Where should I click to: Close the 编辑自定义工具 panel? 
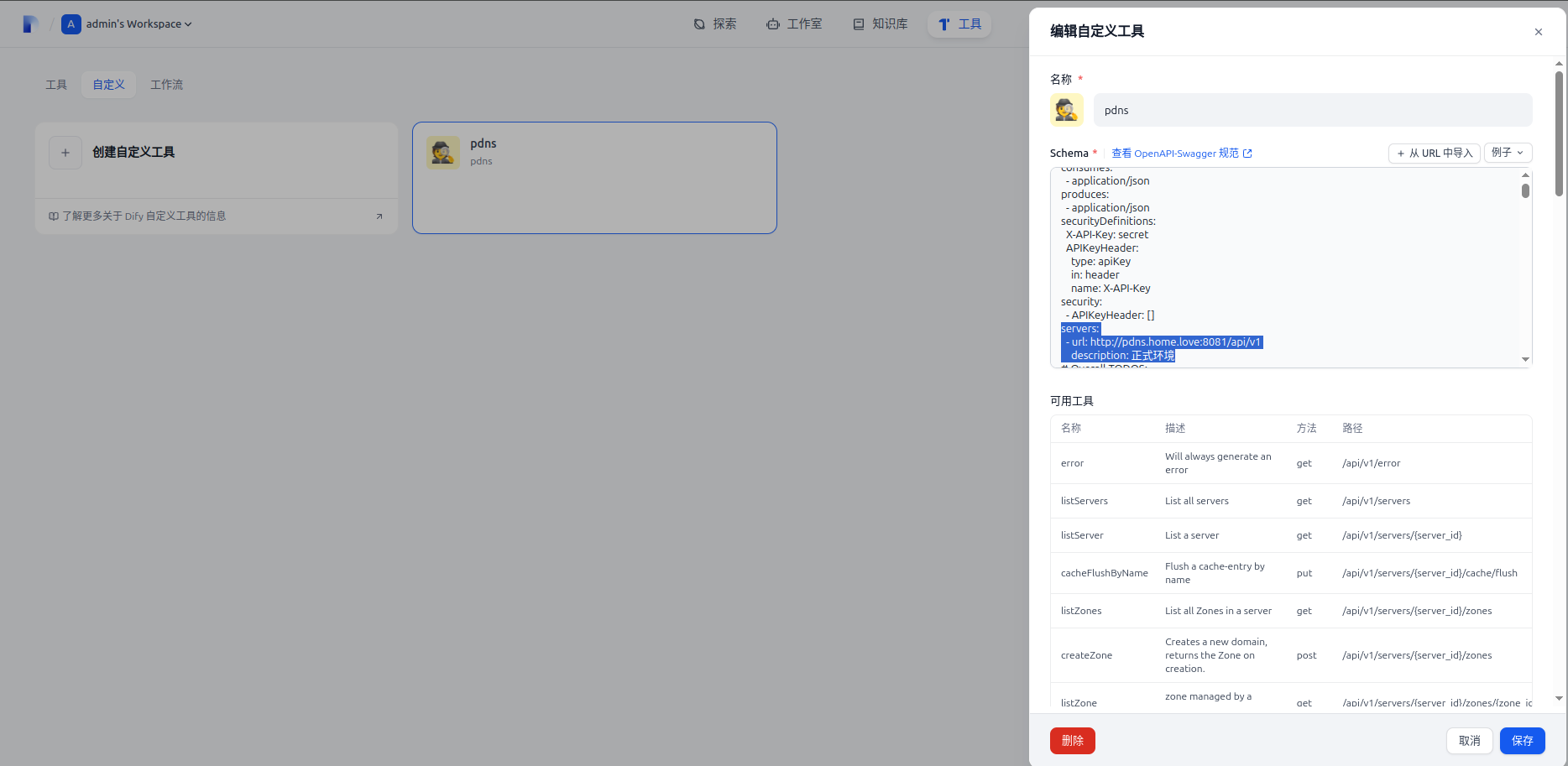point(1539,32)
